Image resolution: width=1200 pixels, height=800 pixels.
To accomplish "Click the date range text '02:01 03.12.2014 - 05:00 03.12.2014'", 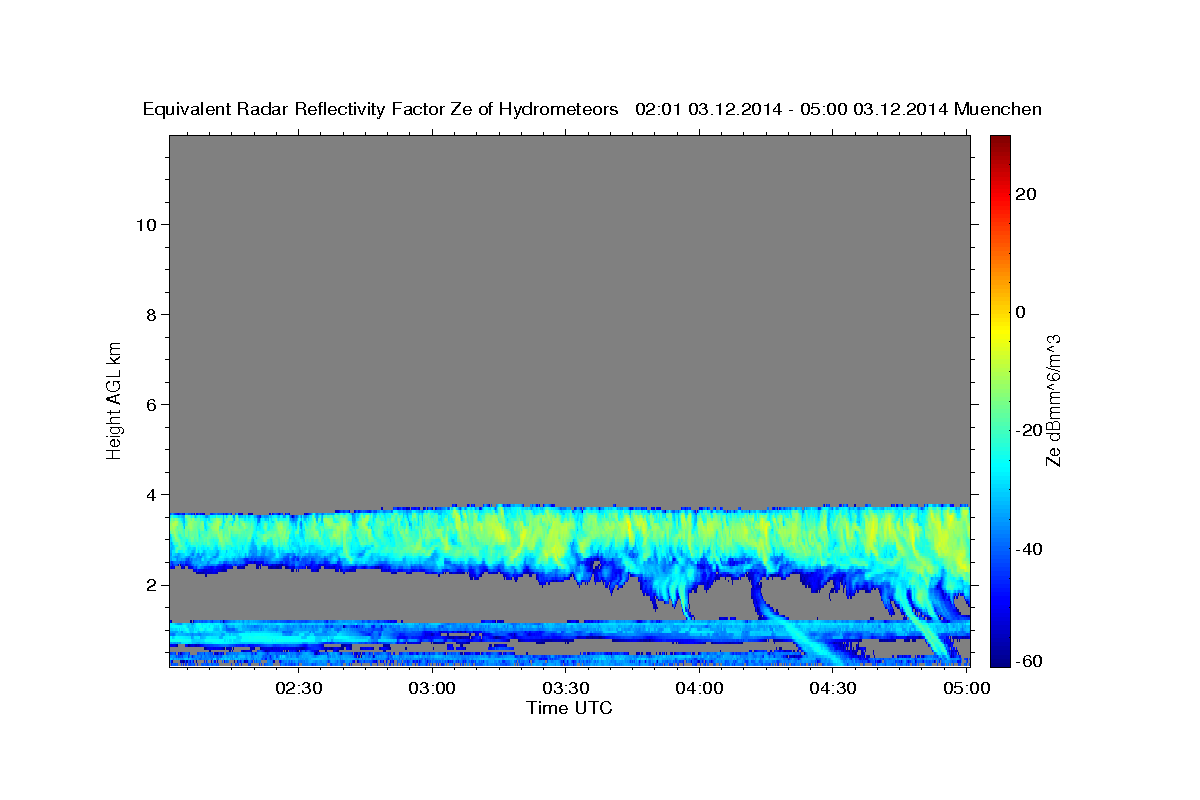I will tap(791, 109).
